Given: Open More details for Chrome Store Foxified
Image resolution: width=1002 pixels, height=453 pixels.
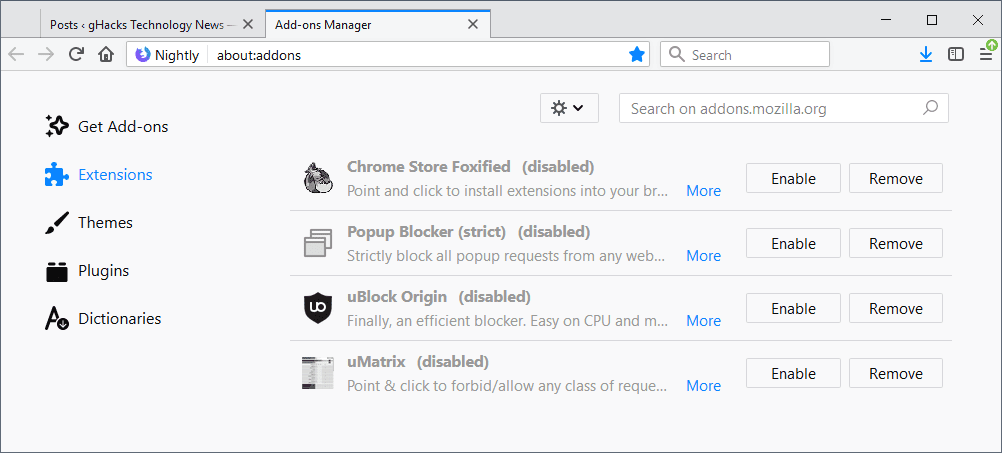Looking at the screenshot, I should pos(704,190).
